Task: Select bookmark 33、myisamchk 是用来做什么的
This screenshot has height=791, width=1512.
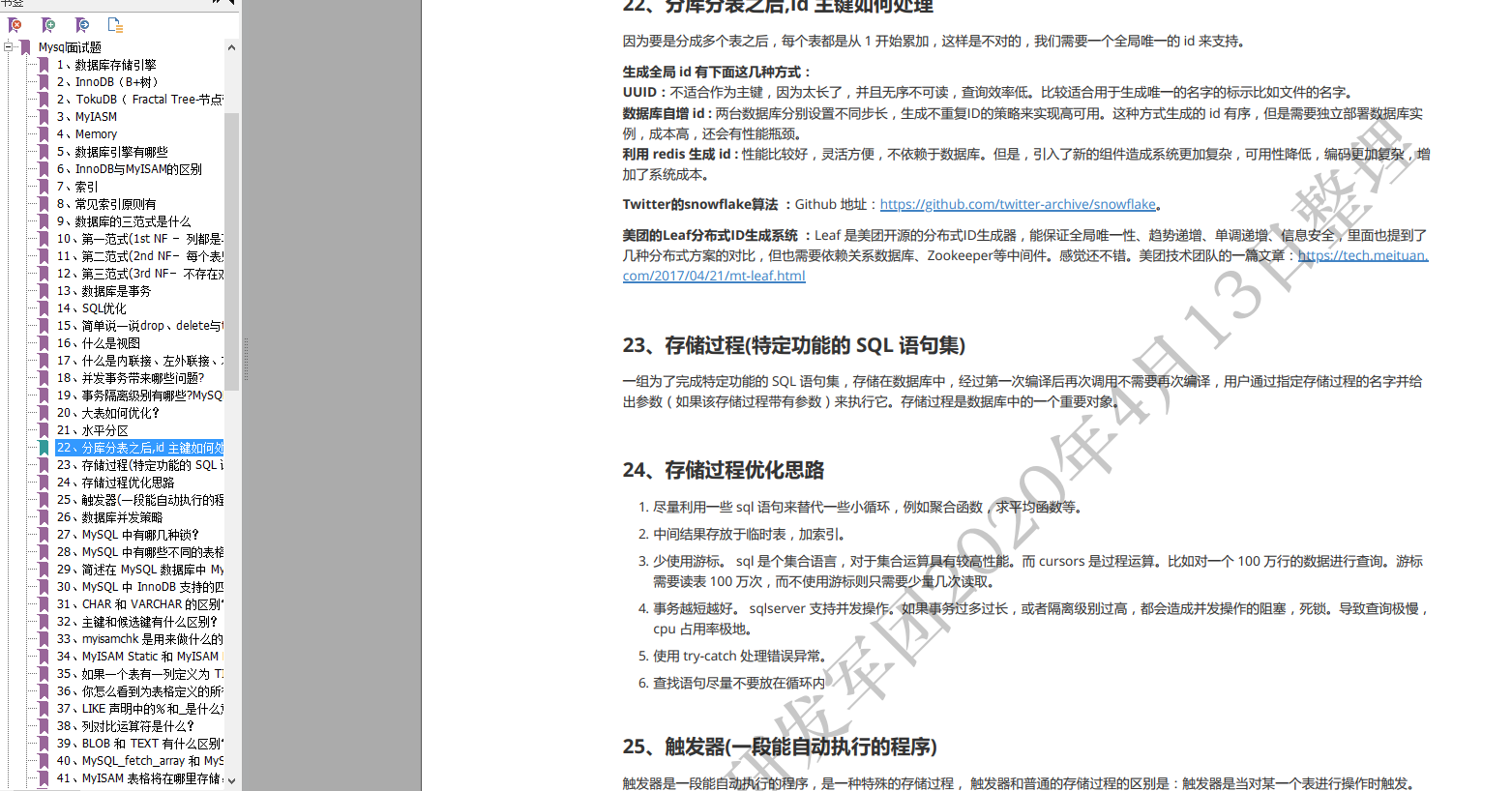Action: coord(139,639)
